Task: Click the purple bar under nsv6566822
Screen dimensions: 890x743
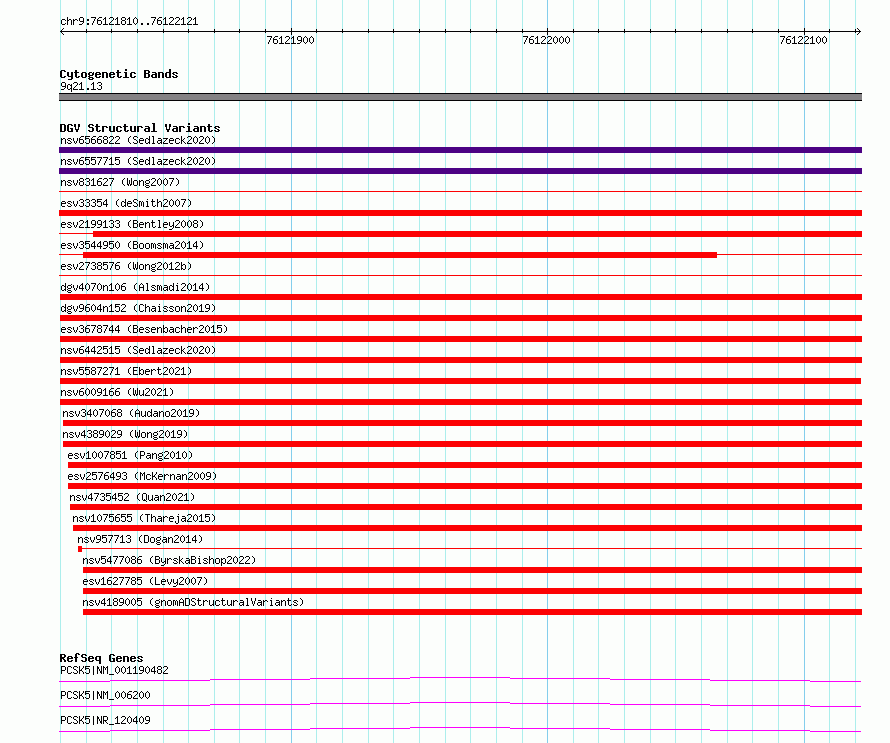Action: click(460, 150)
